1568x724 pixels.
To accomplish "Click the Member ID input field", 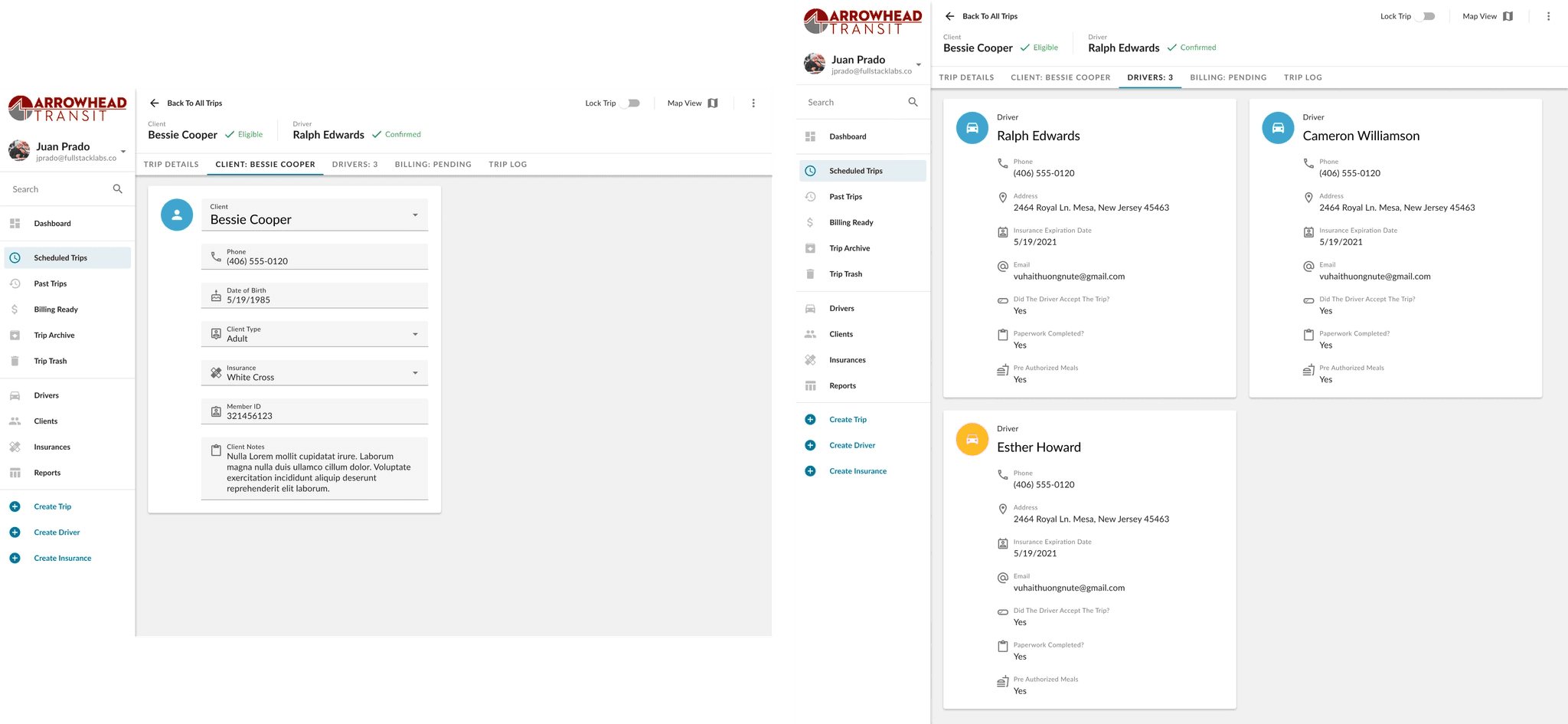I will (x=315, y=411).
